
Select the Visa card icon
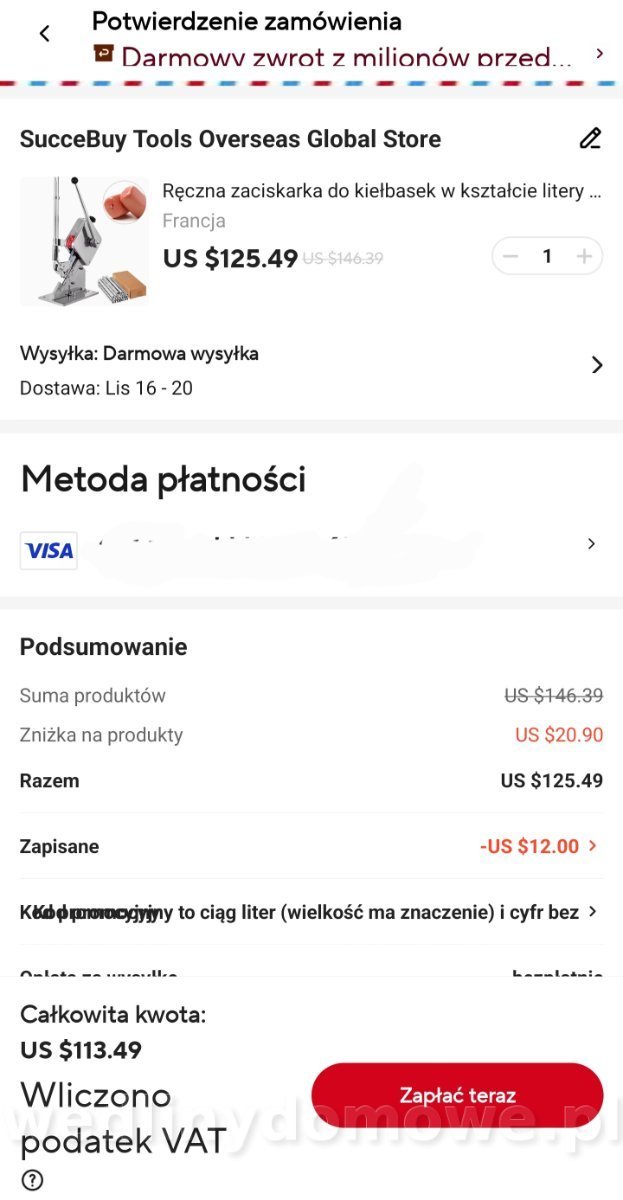click(48, 550)
